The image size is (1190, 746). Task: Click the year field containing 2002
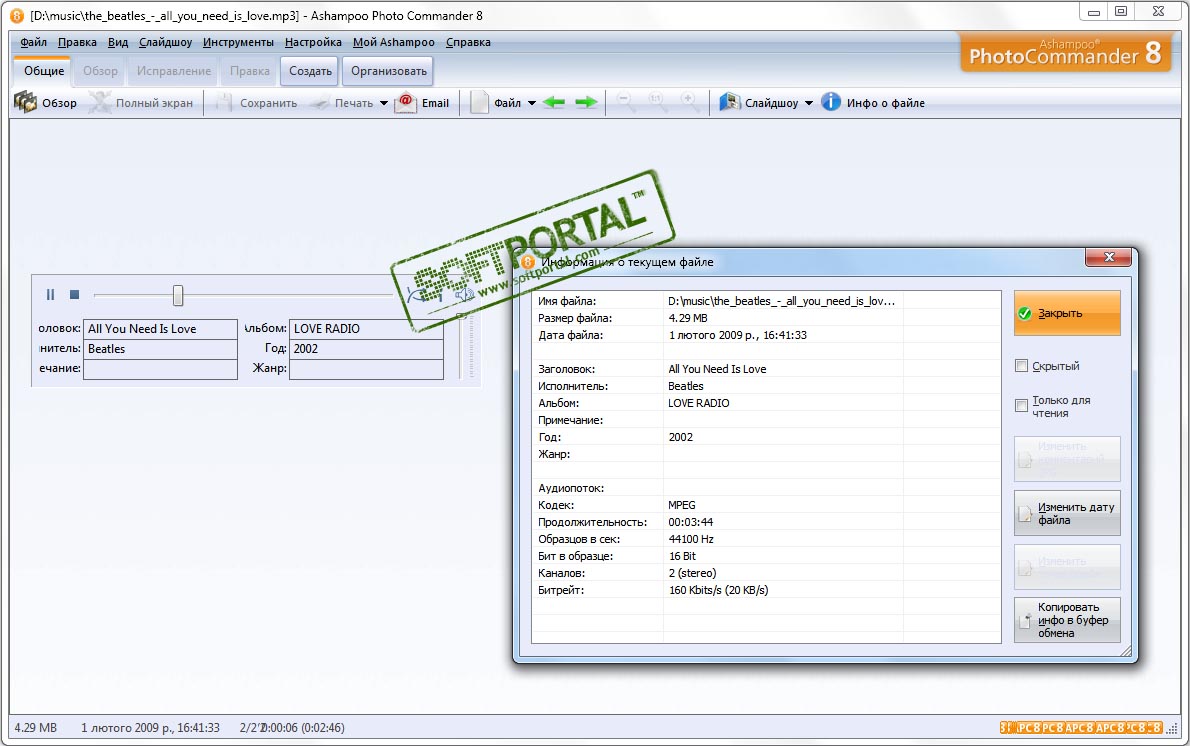point(367,349)
